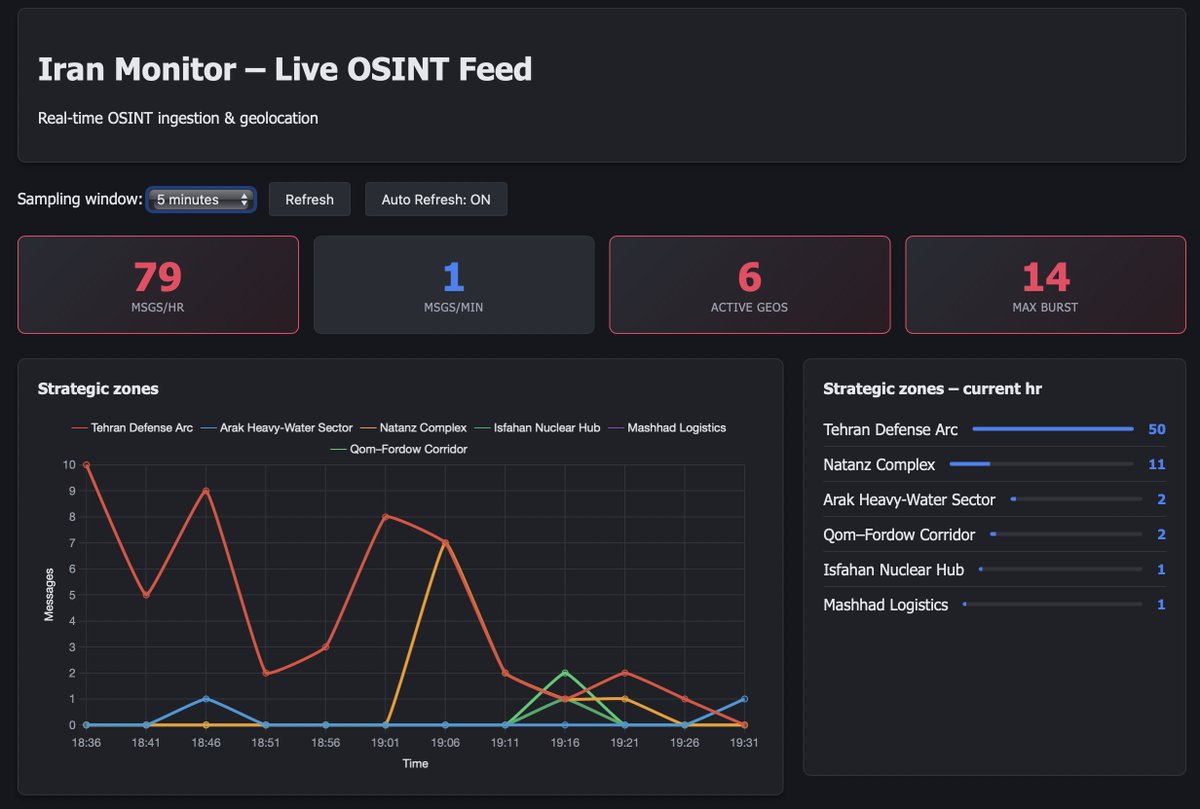The height and width of the screenshot is (809, 1200).
Task: Click the Refresh button
Action: 309,199
